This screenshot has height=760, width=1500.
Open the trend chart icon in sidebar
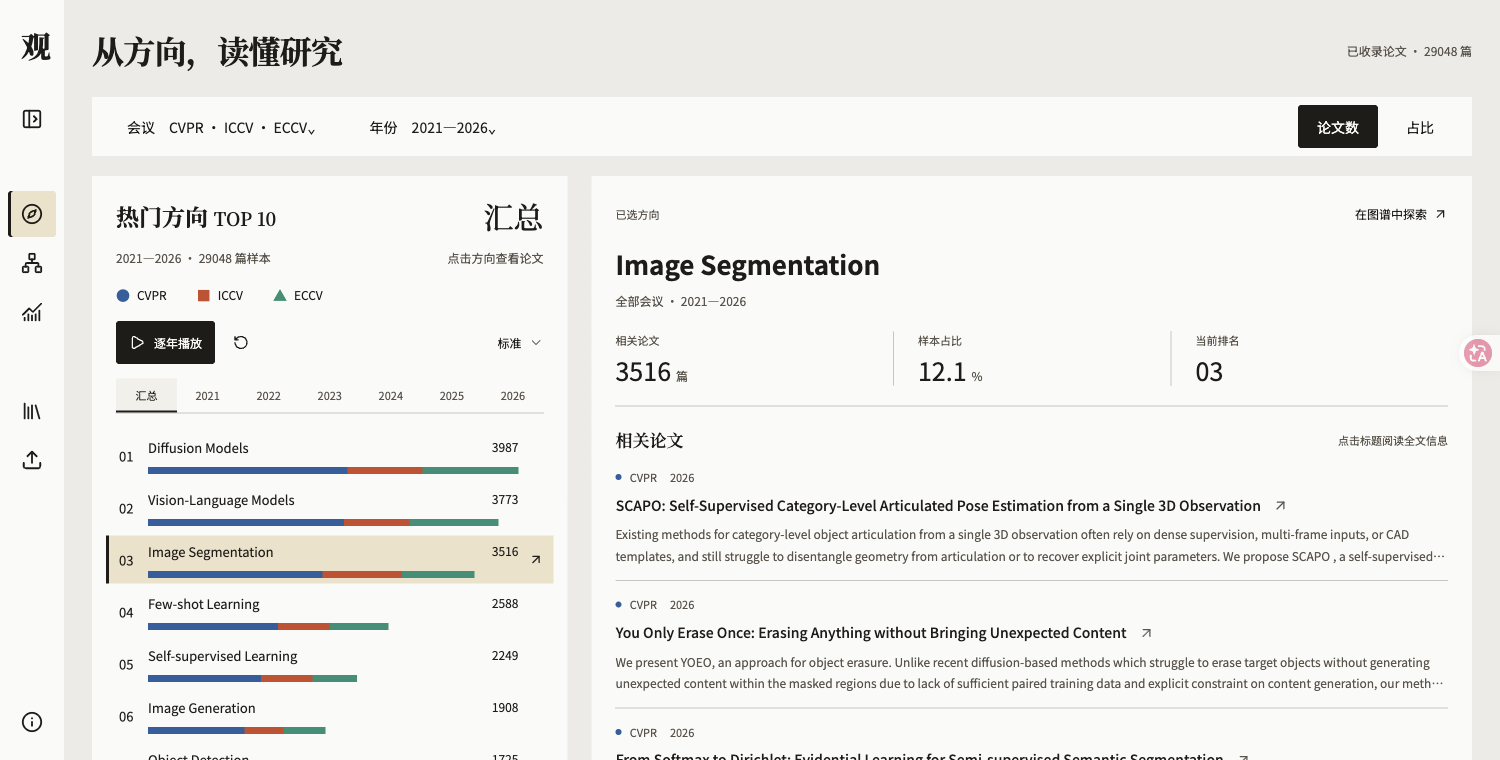point(32,313)
